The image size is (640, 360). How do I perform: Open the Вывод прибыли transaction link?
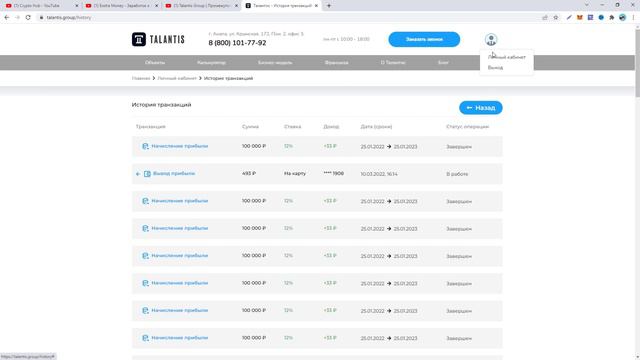point(174,173)
